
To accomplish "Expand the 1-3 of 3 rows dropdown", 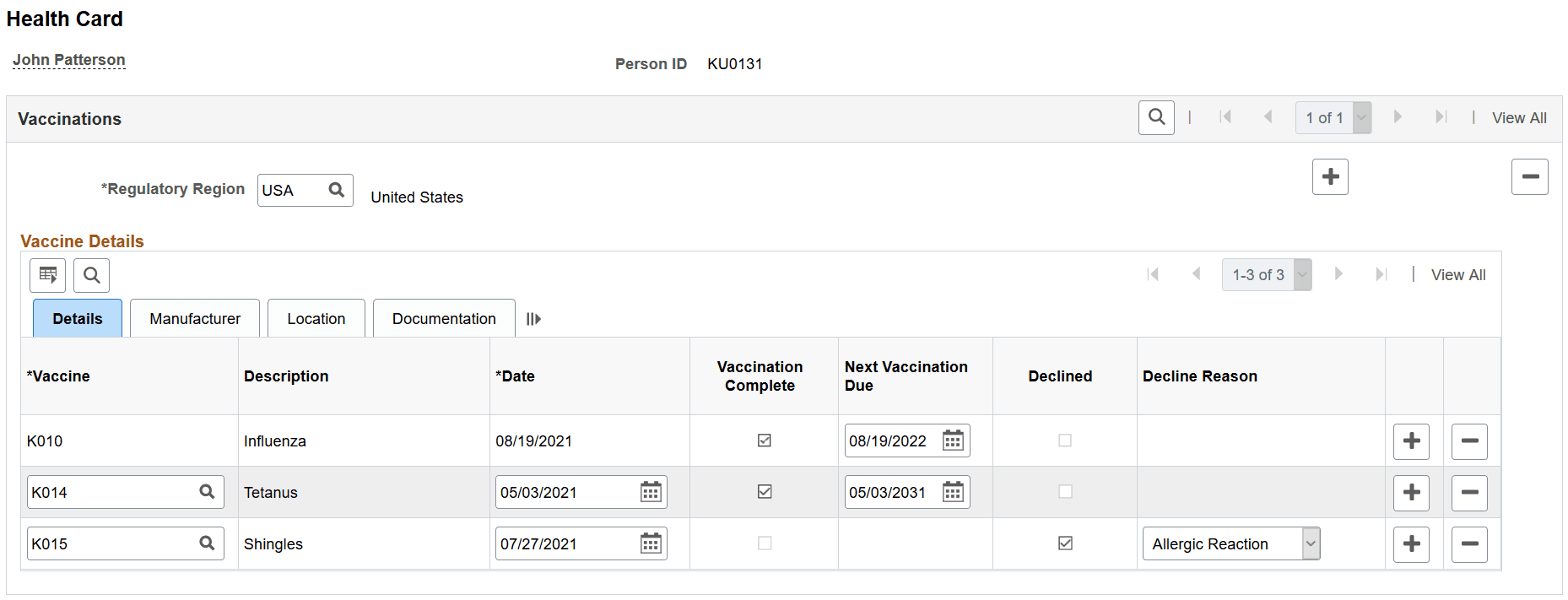I will (1302, 275).
